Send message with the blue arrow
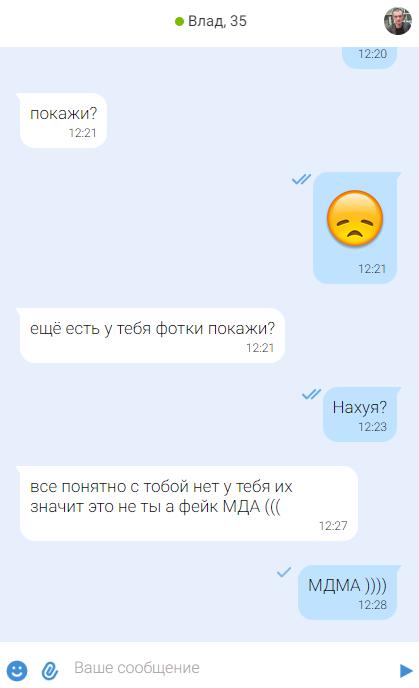419x688 pixels. point(406,670)
